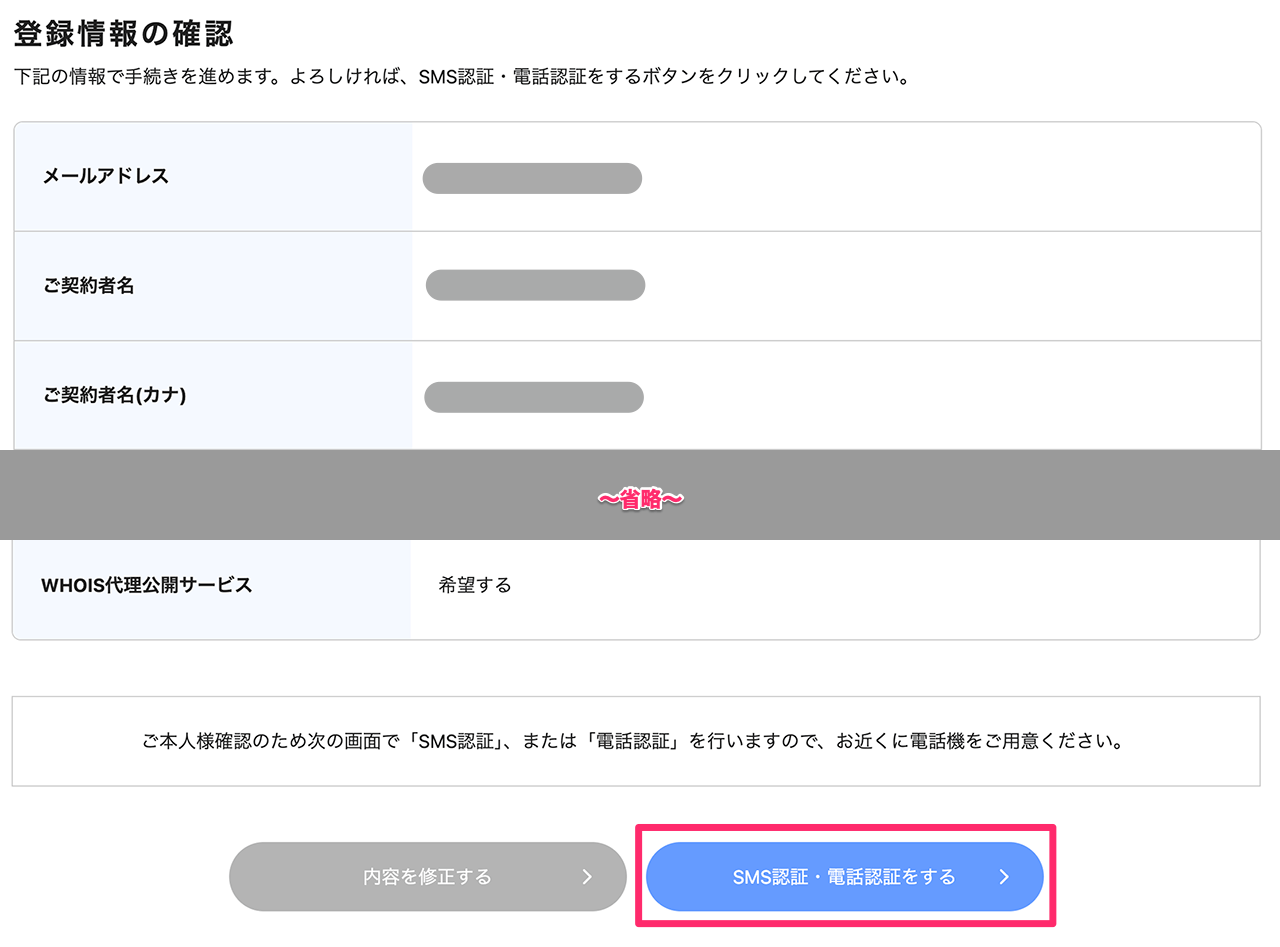Viewport: 1280px width, 947px height.
Task: Select the masked ご契約者名(カナ) value
Action: [x=534, y=397]
